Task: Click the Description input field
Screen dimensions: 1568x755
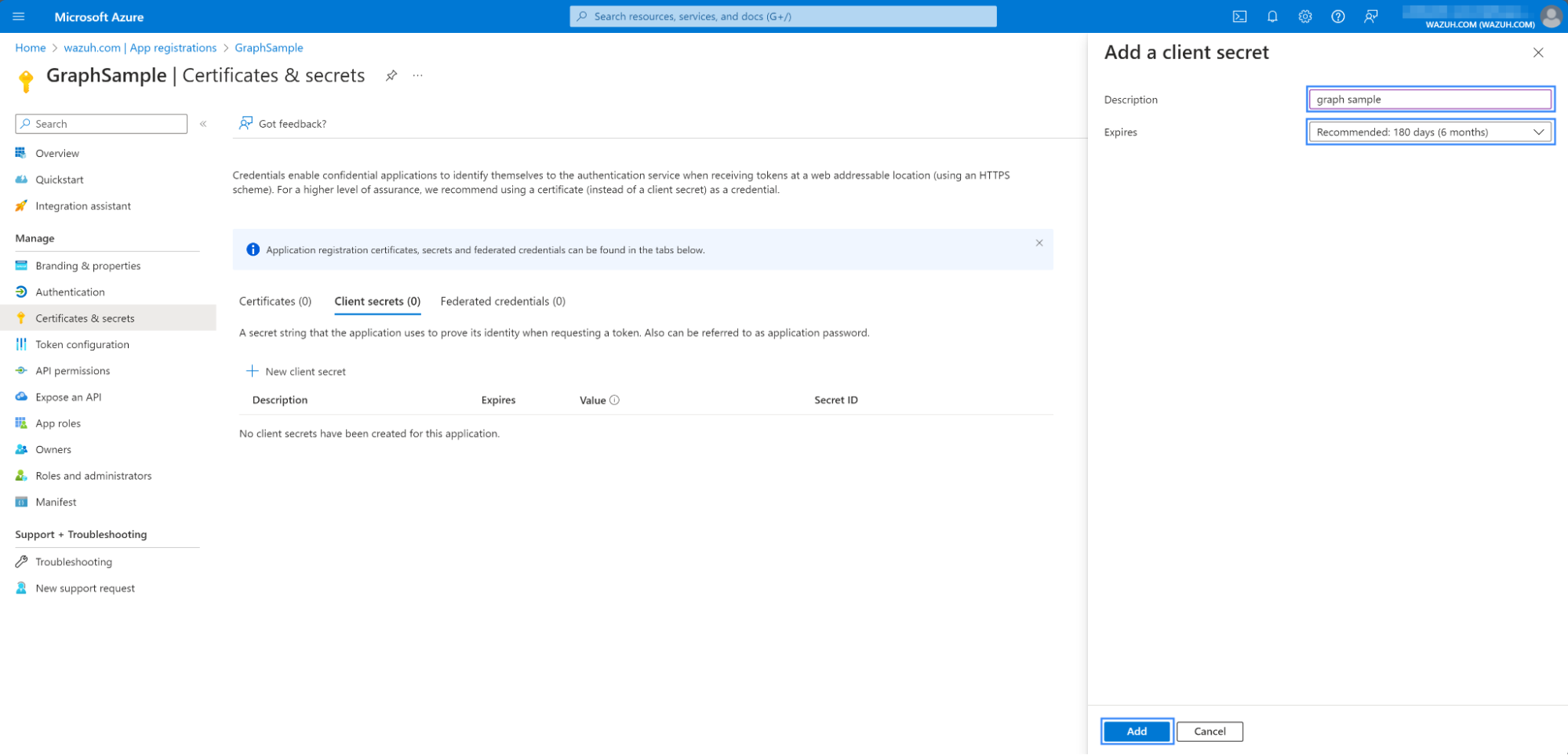Action: pos(1429,100)
